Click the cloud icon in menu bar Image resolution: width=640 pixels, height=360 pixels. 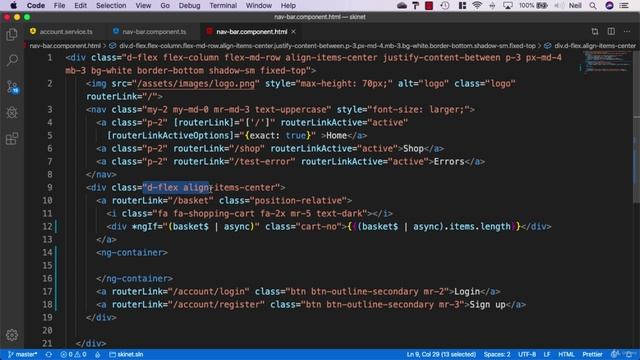[402, 5]
